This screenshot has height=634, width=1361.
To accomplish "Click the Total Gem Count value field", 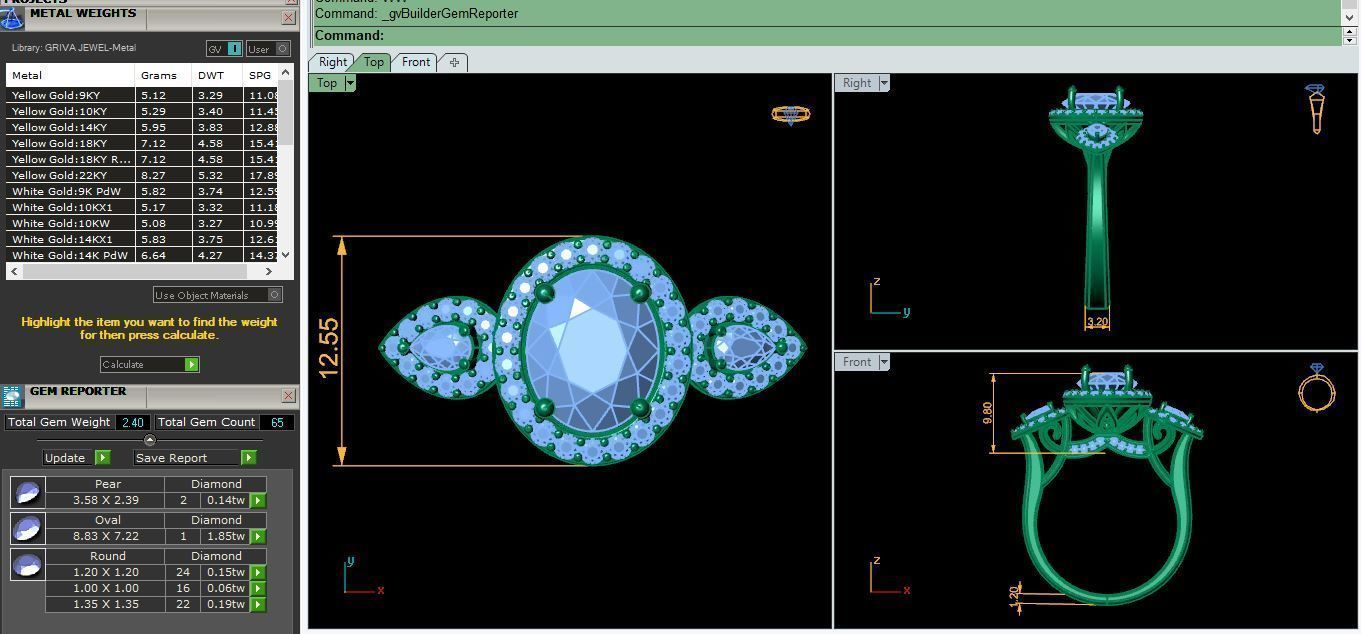I will [277, 422].
